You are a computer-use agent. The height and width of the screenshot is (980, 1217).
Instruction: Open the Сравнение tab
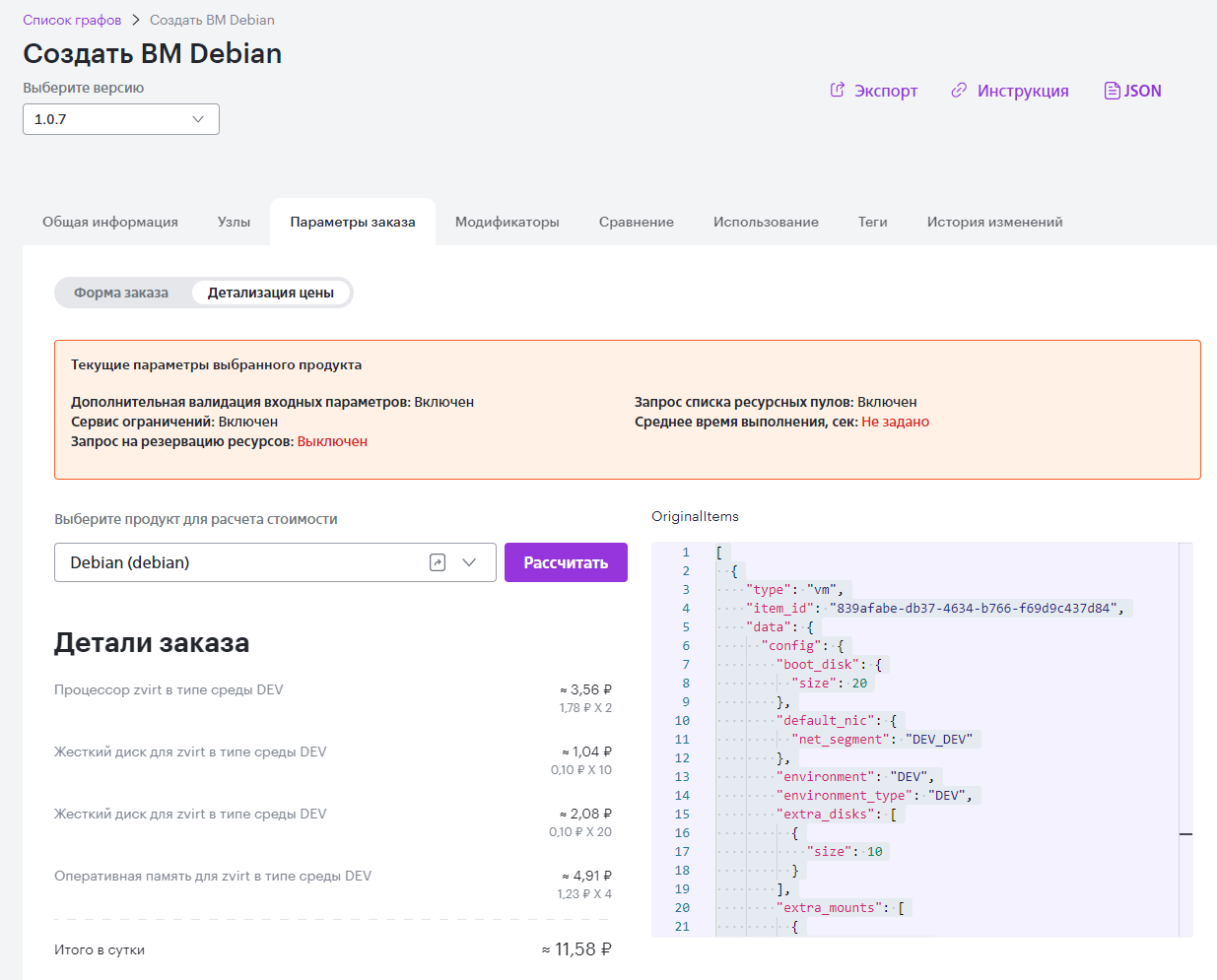637,222
